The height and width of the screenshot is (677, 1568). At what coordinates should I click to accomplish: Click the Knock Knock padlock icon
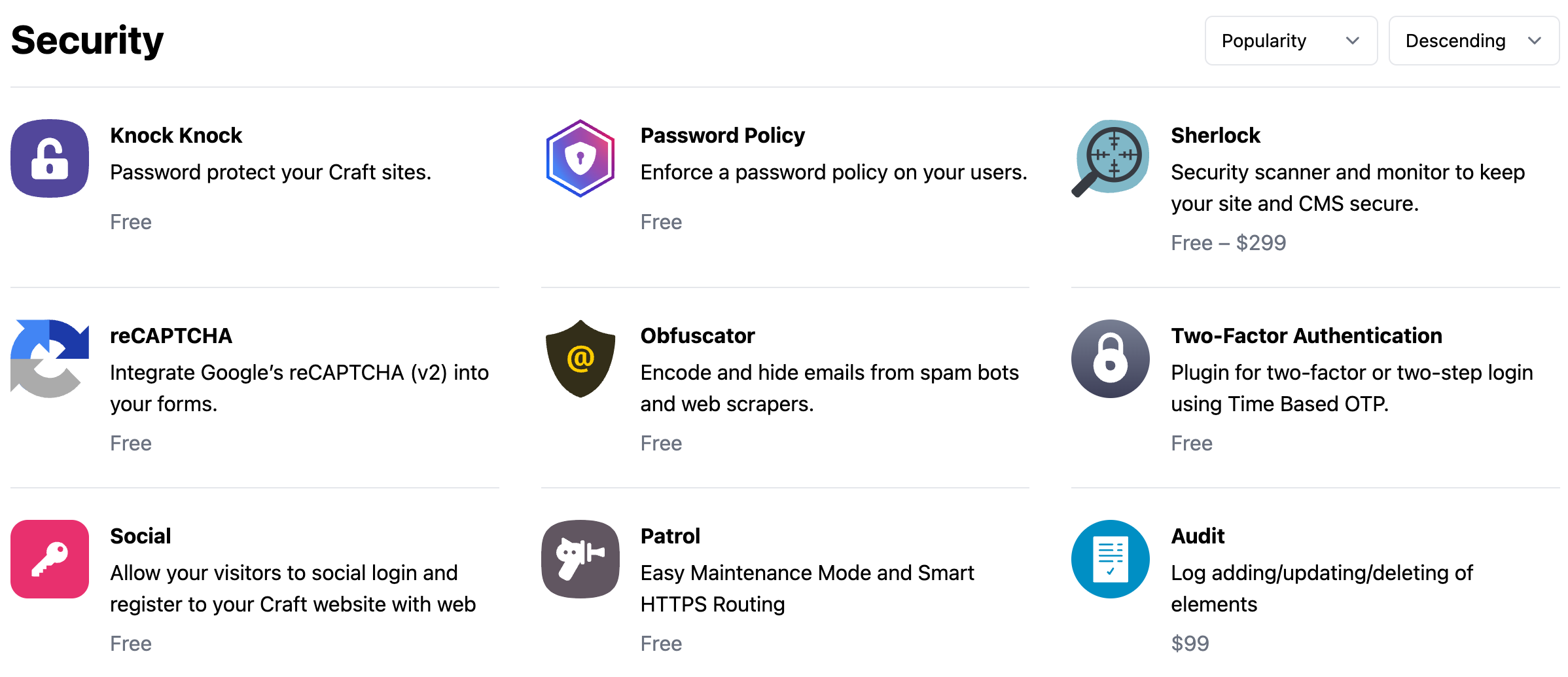tap(49, 158)
